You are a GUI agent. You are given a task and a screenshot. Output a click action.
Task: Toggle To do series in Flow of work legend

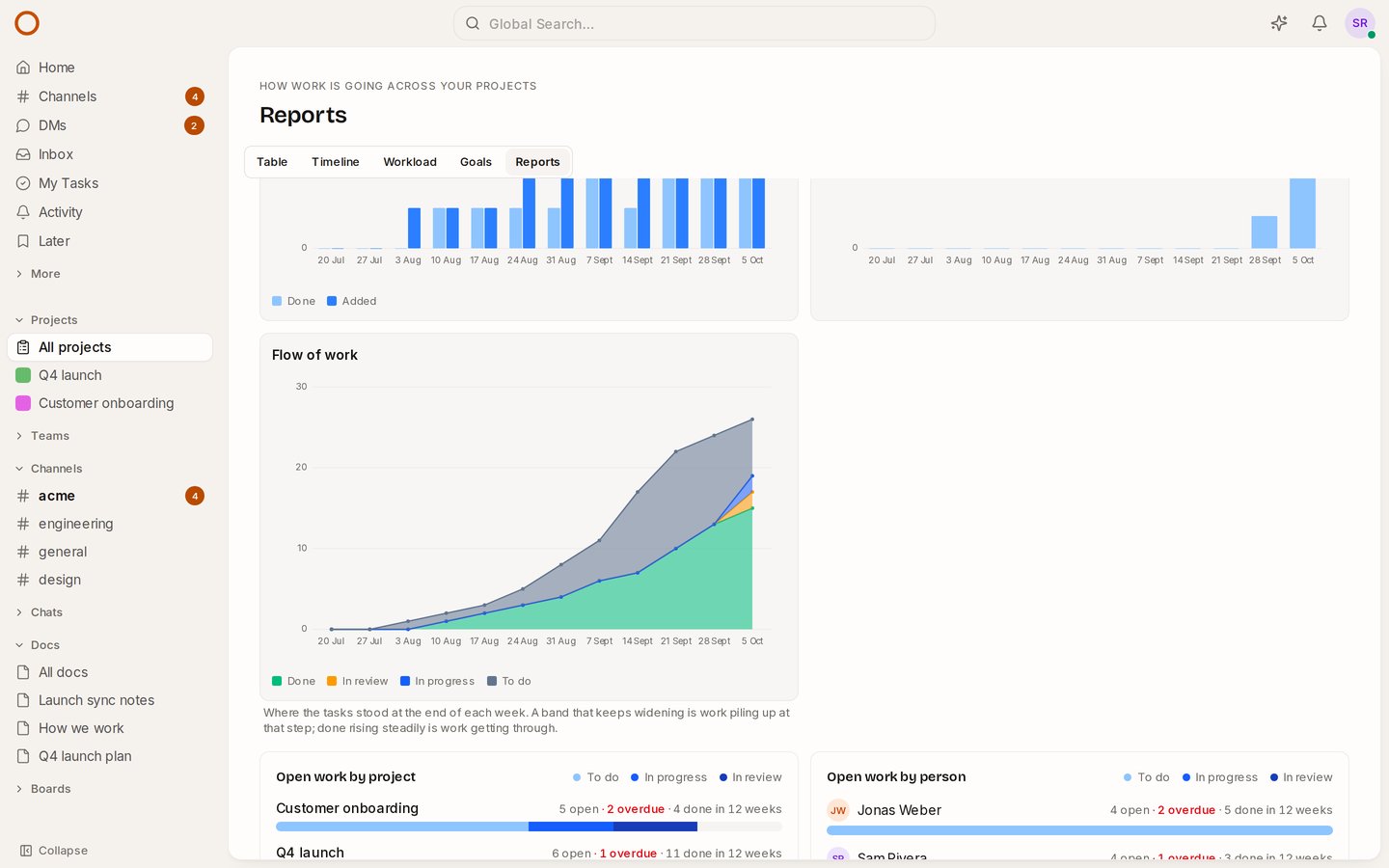[509, 681]
